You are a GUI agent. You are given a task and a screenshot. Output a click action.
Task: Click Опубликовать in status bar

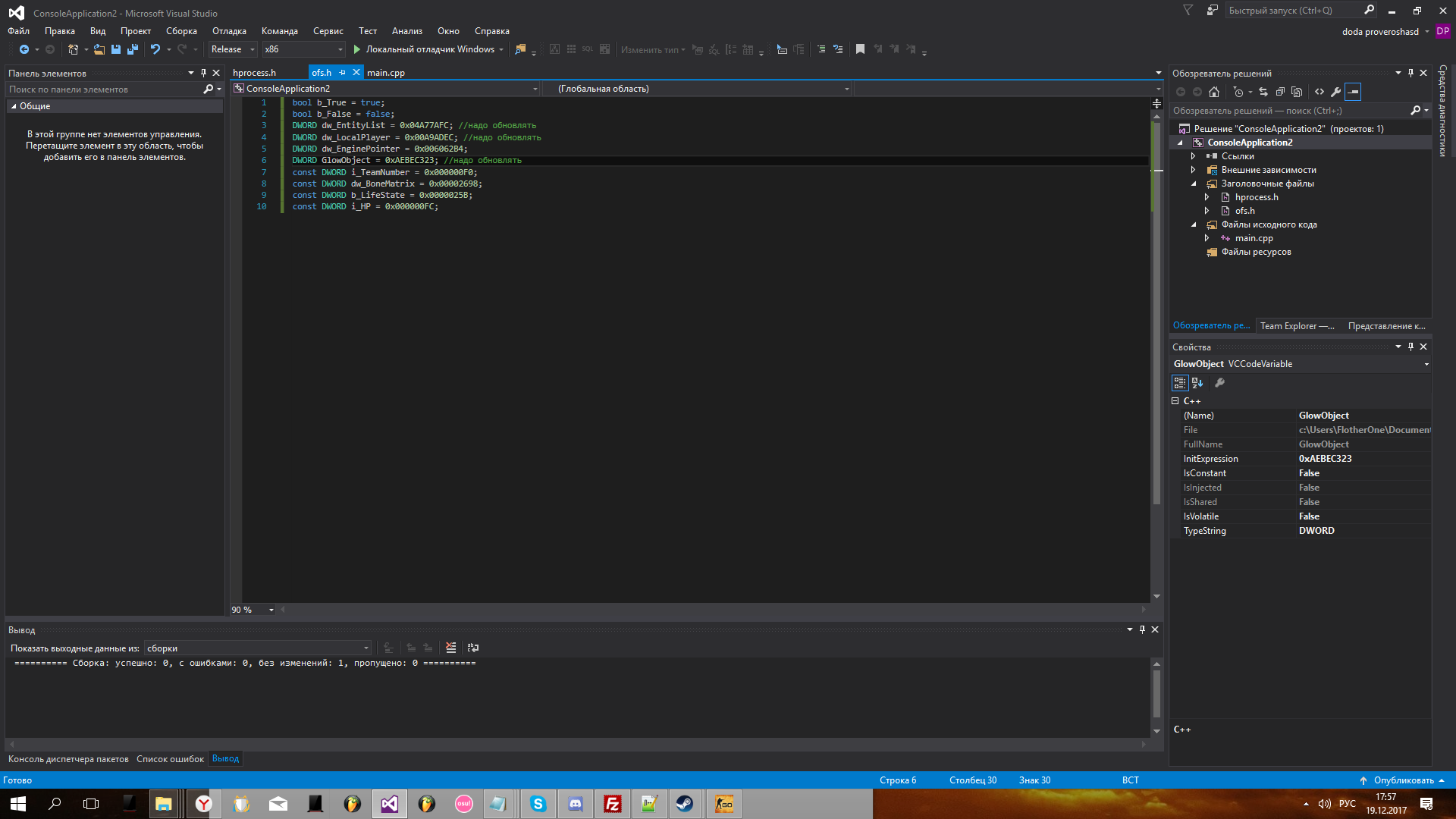1403,780
